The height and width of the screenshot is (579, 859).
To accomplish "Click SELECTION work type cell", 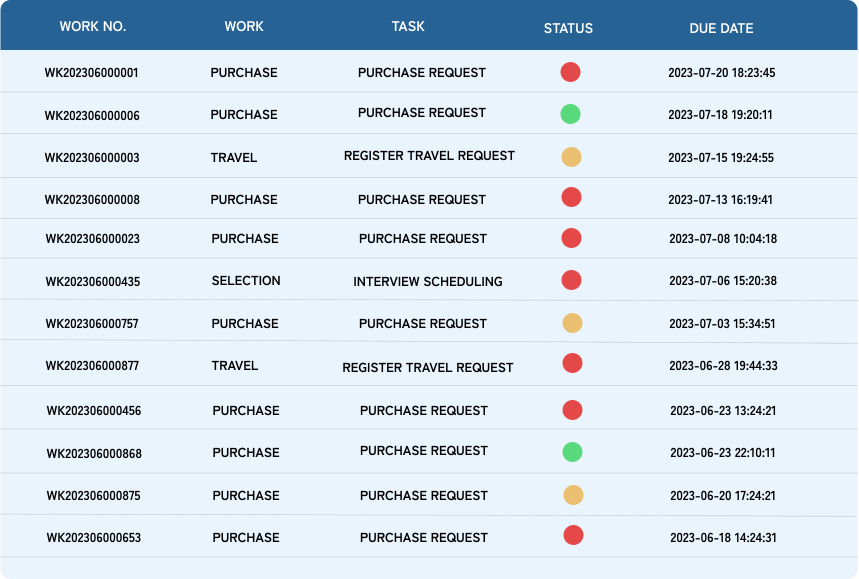I will coord(246,281).
